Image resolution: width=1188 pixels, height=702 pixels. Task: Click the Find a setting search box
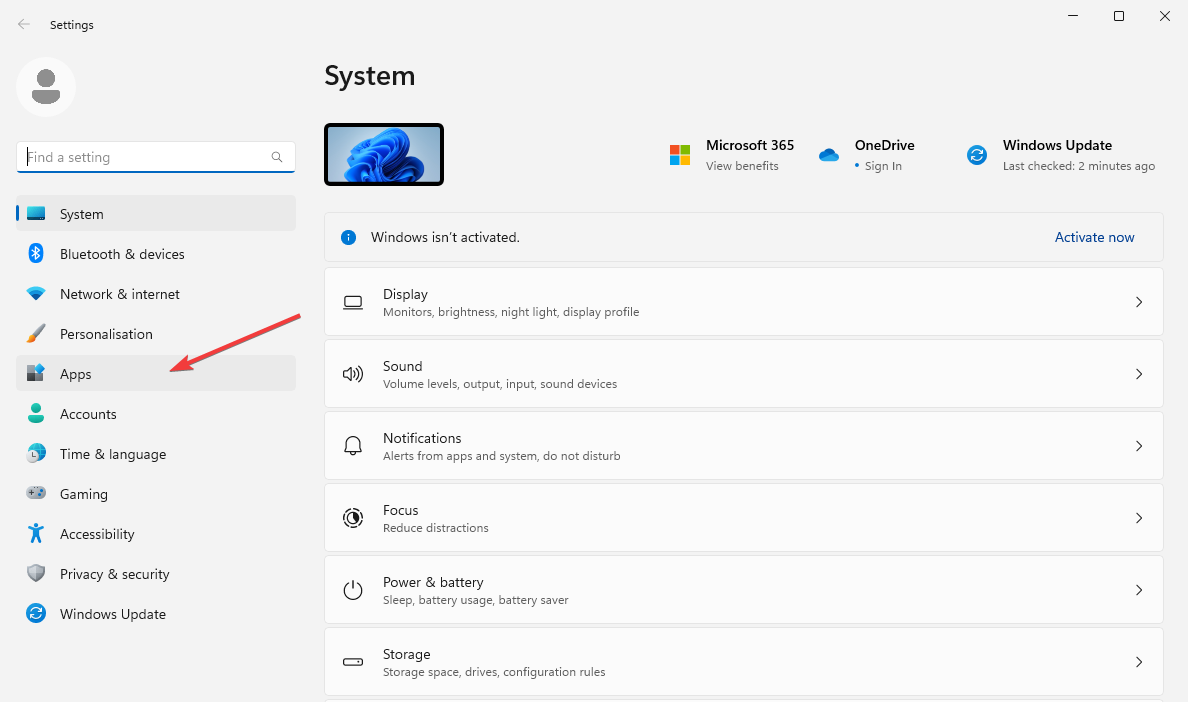(x=155, y=157)
